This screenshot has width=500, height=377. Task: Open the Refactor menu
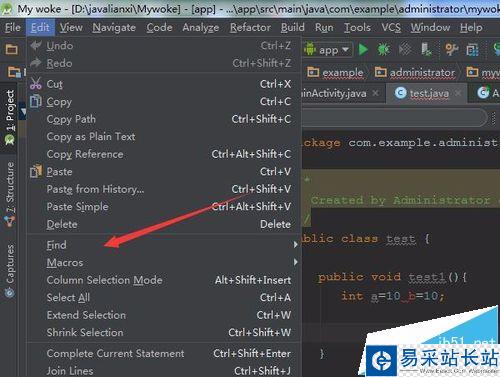click(250, 27)
